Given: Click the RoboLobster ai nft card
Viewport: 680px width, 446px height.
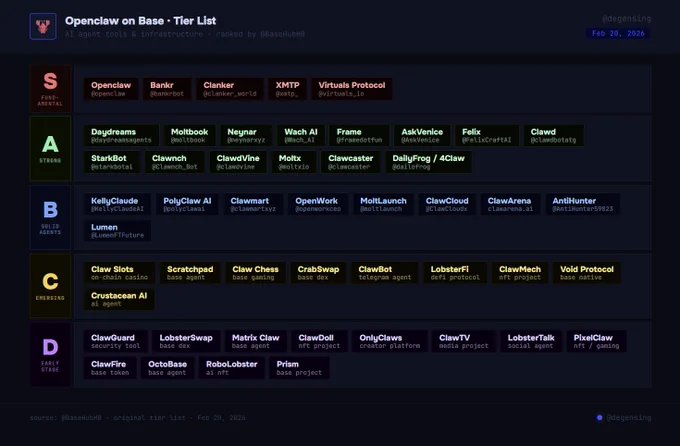Looking at the screenshot, I should (232, 367).
